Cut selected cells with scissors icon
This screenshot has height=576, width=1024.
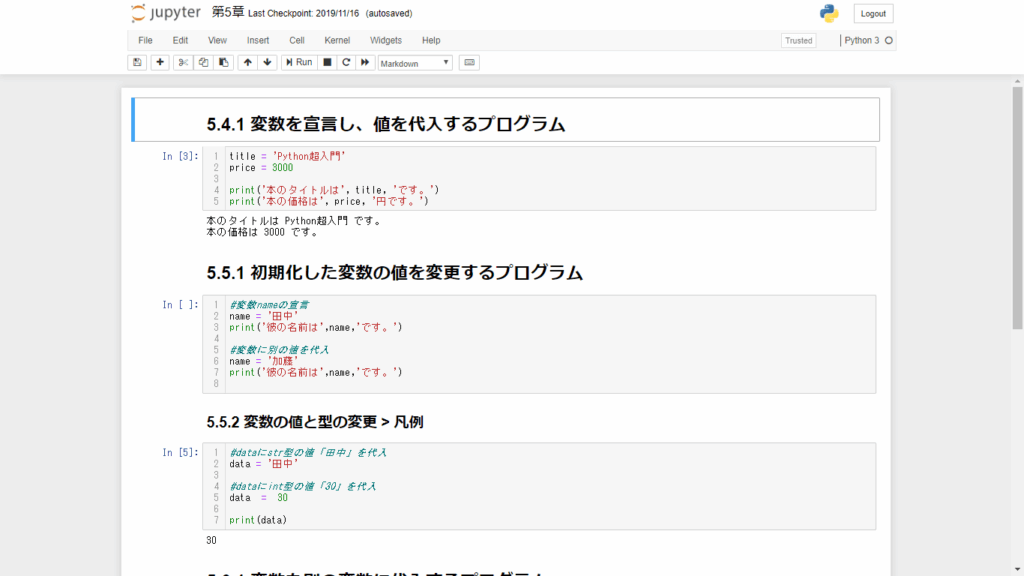[182, 62]
